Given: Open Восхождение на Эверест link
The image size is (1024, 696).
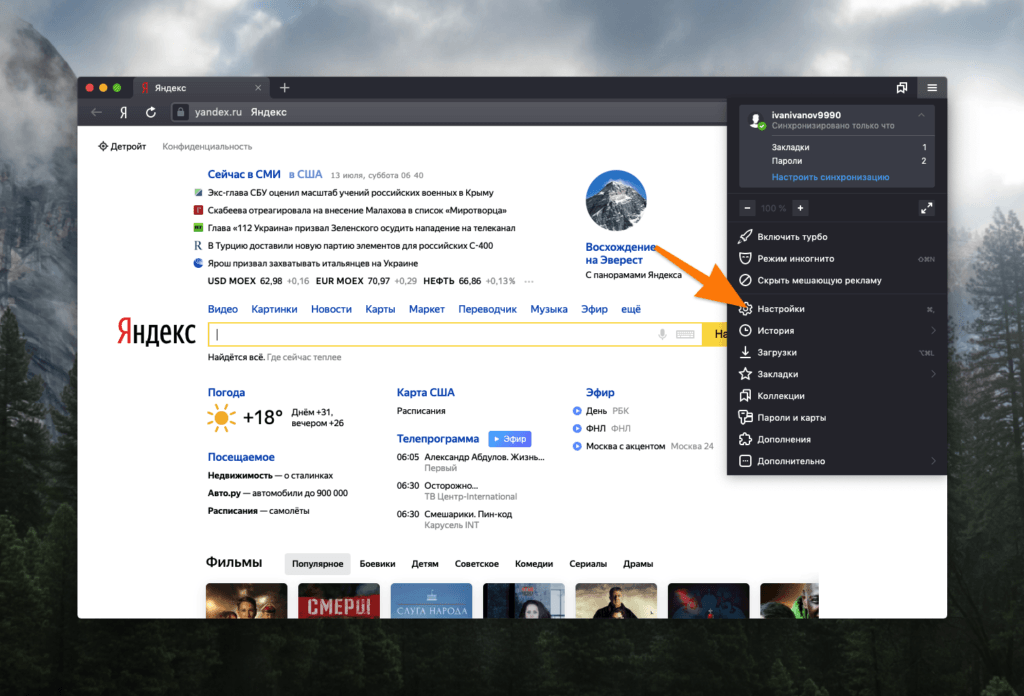Looking at the screenshot, I should (x=620, y=253).
